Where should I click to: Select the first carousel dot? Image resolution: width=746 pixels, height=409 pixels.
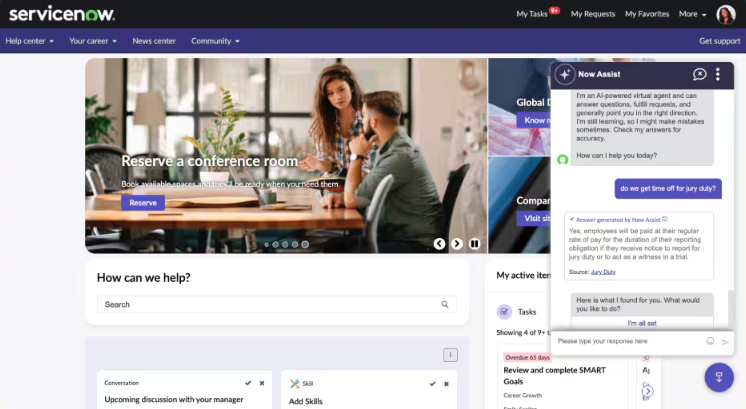(x=266, y=244)
